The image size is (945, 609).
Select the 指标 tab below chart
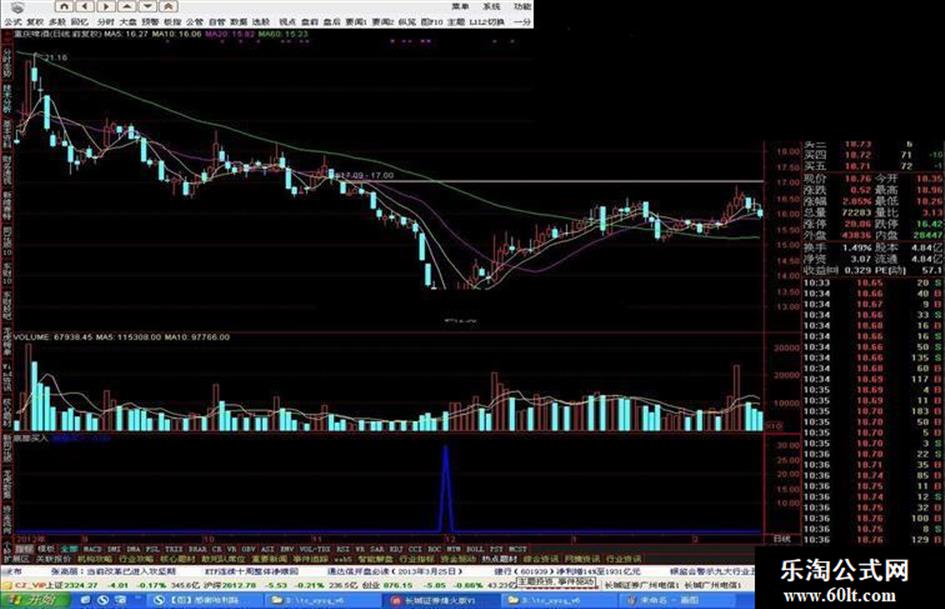click(x=24, y=549)
